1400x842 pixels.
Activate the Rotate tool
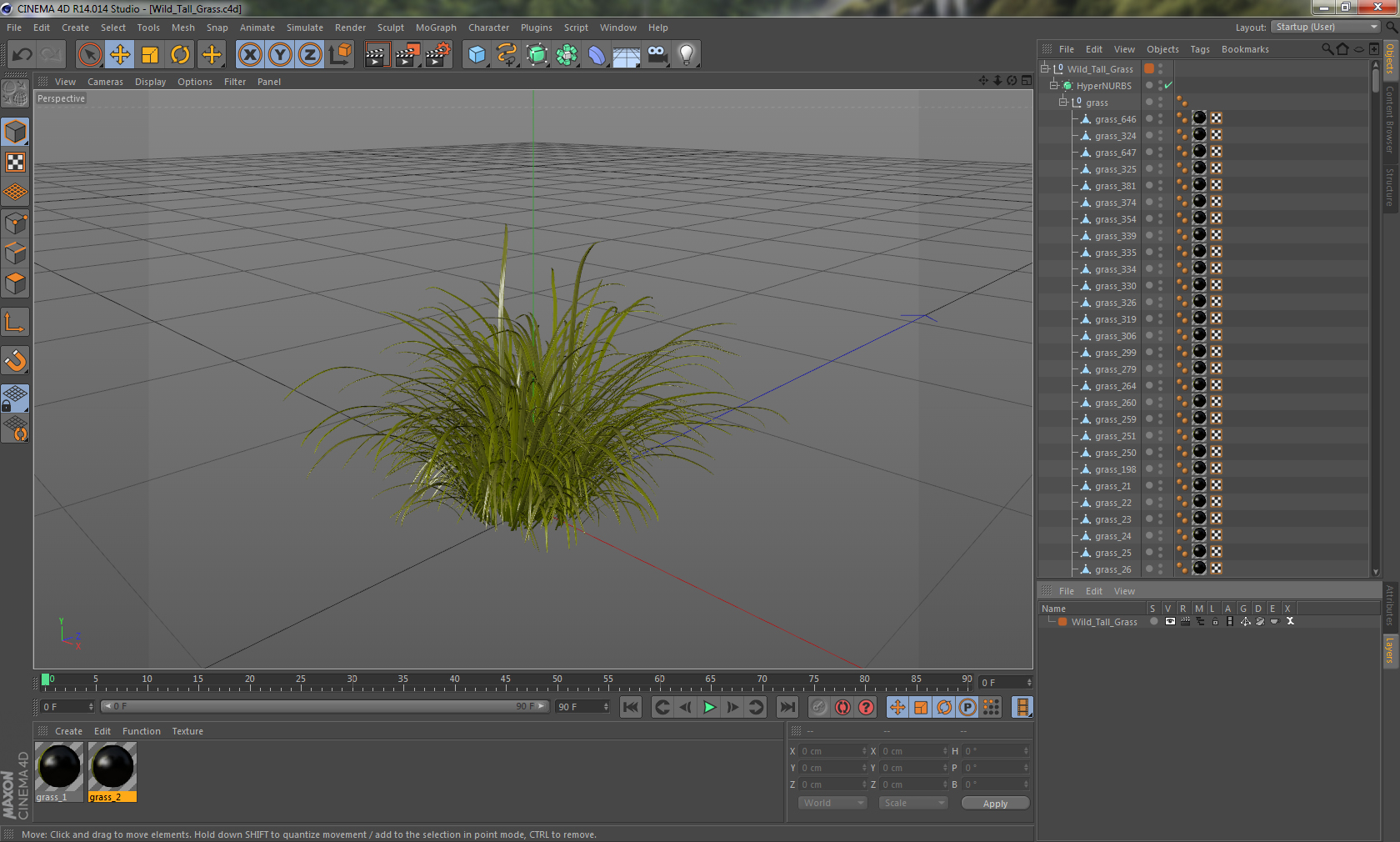pyautogui.click(x=180, y=55)
